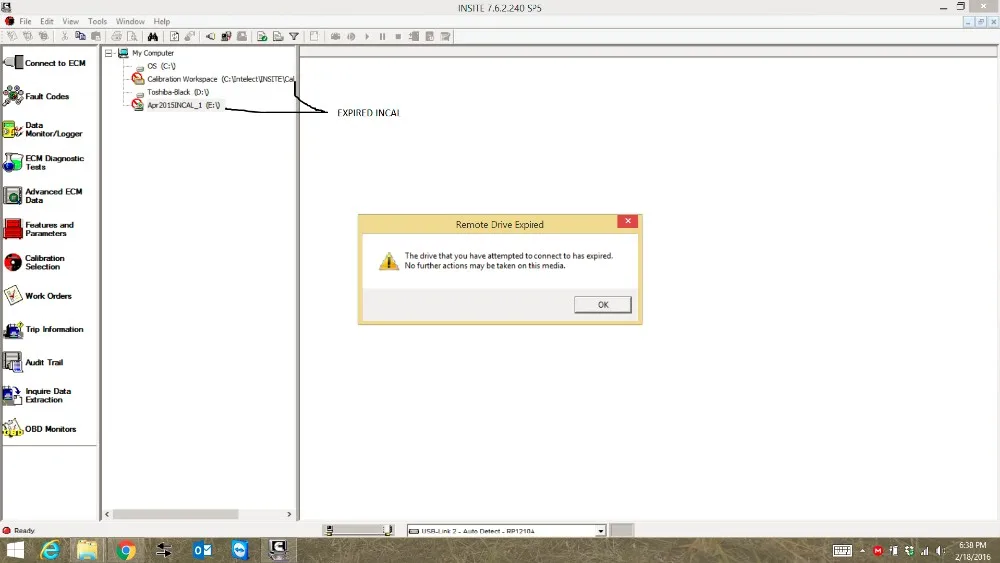
Task: Select the Toshiba-Black (D:) drive
Action: [178, 92]
